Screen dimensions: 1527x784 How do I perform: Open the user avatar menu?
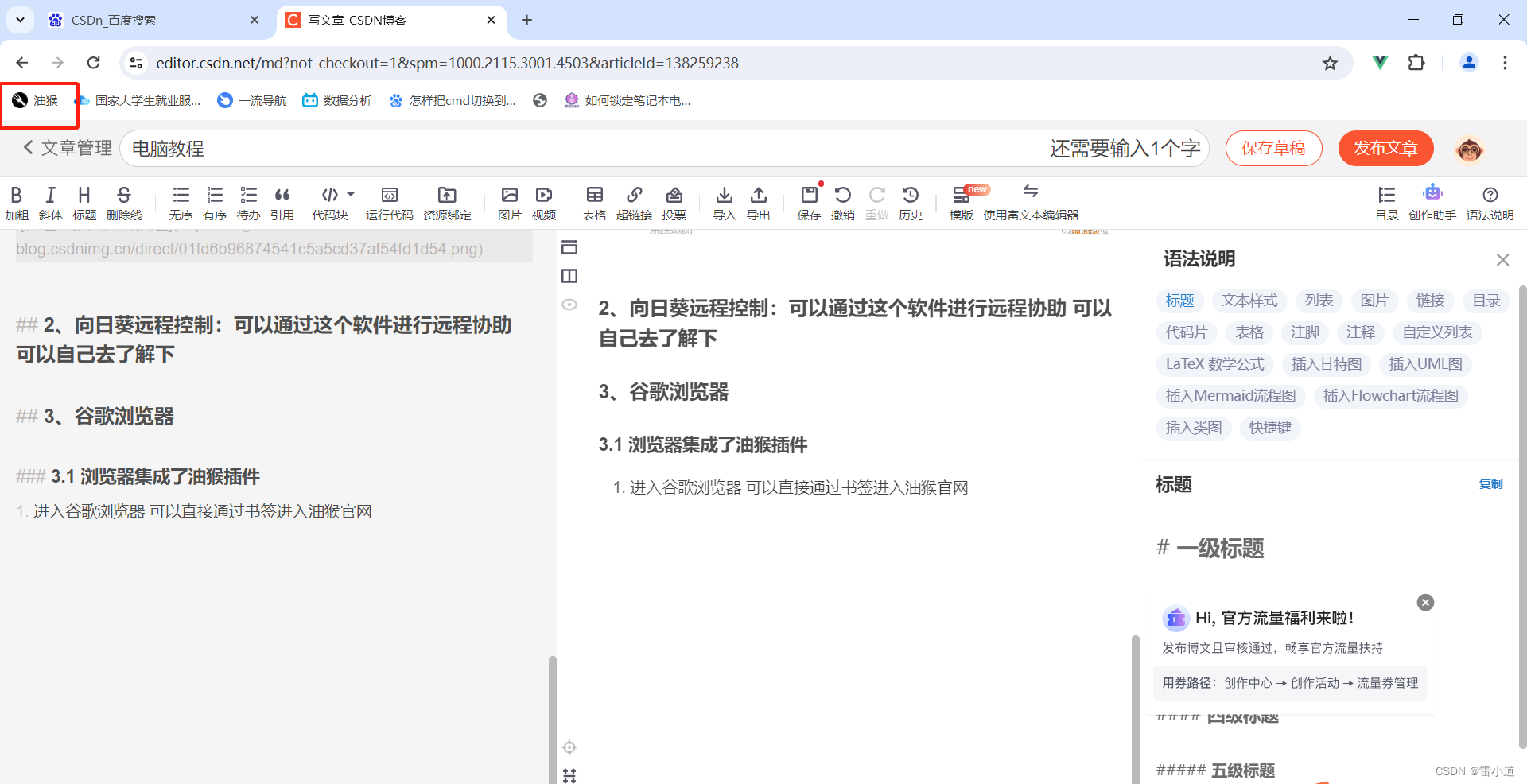(x=1470, y=149)
